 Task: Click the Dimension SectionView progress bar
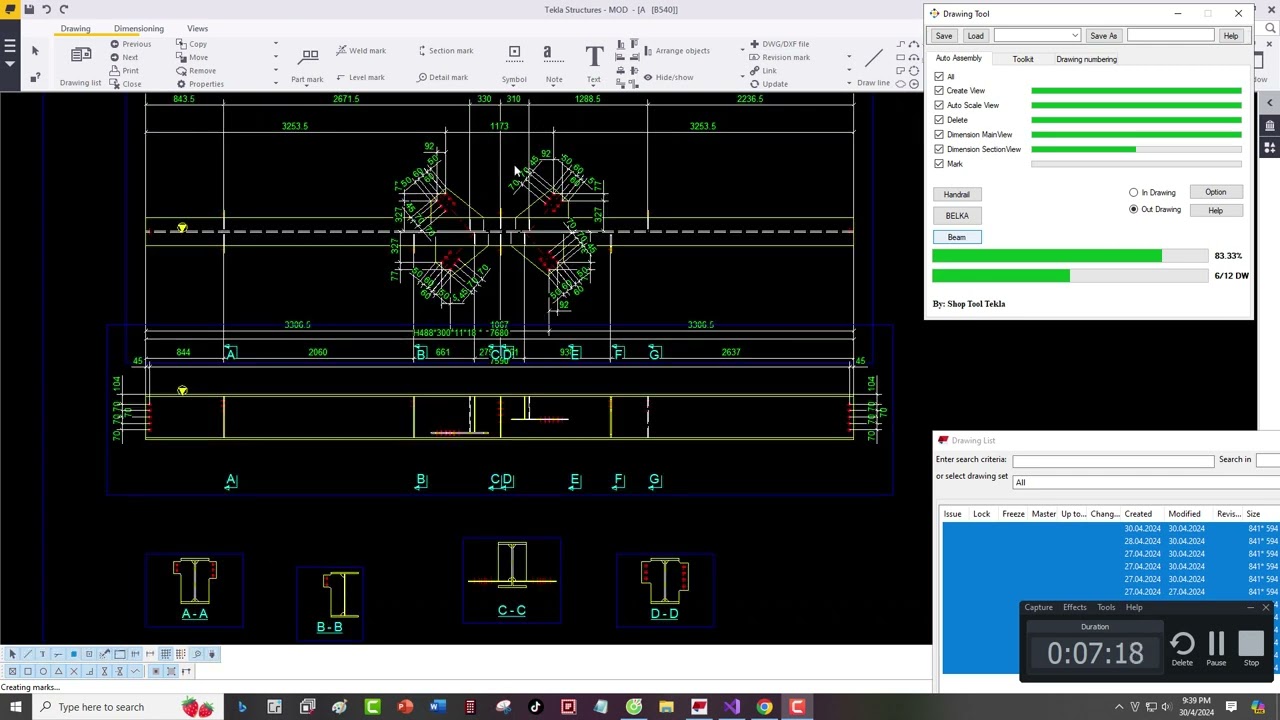coord(1136,149)
